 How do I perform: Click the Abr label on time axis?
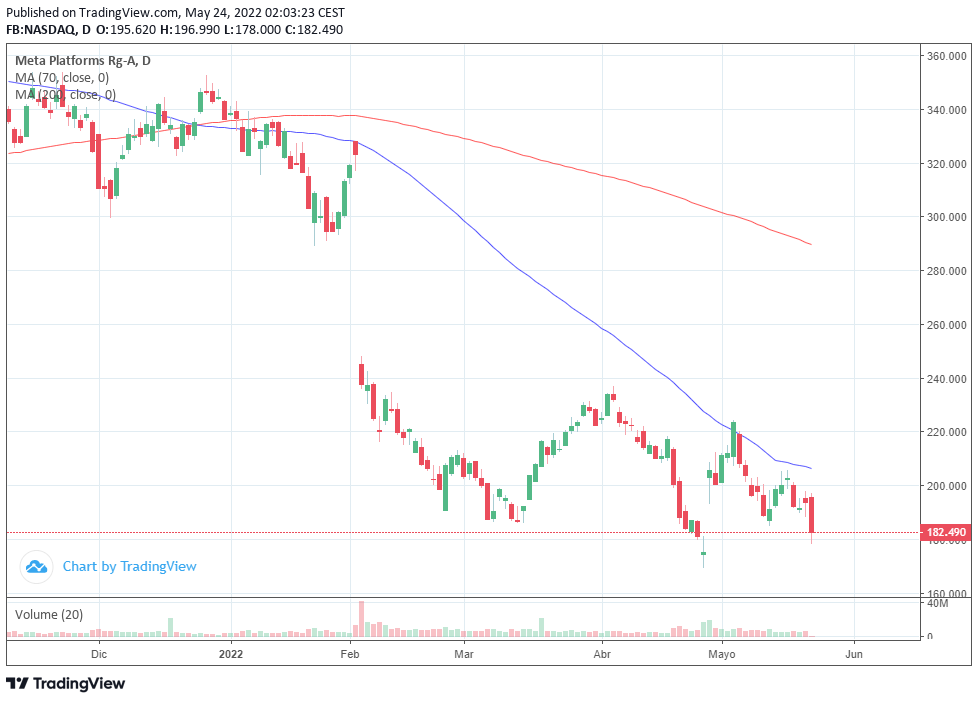[x=602, y=654]
